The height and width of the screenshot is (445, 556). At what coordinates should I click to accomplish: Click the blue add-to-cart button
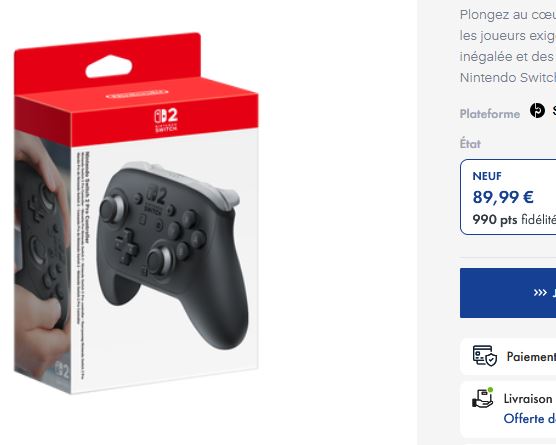(x=508, y=293)
